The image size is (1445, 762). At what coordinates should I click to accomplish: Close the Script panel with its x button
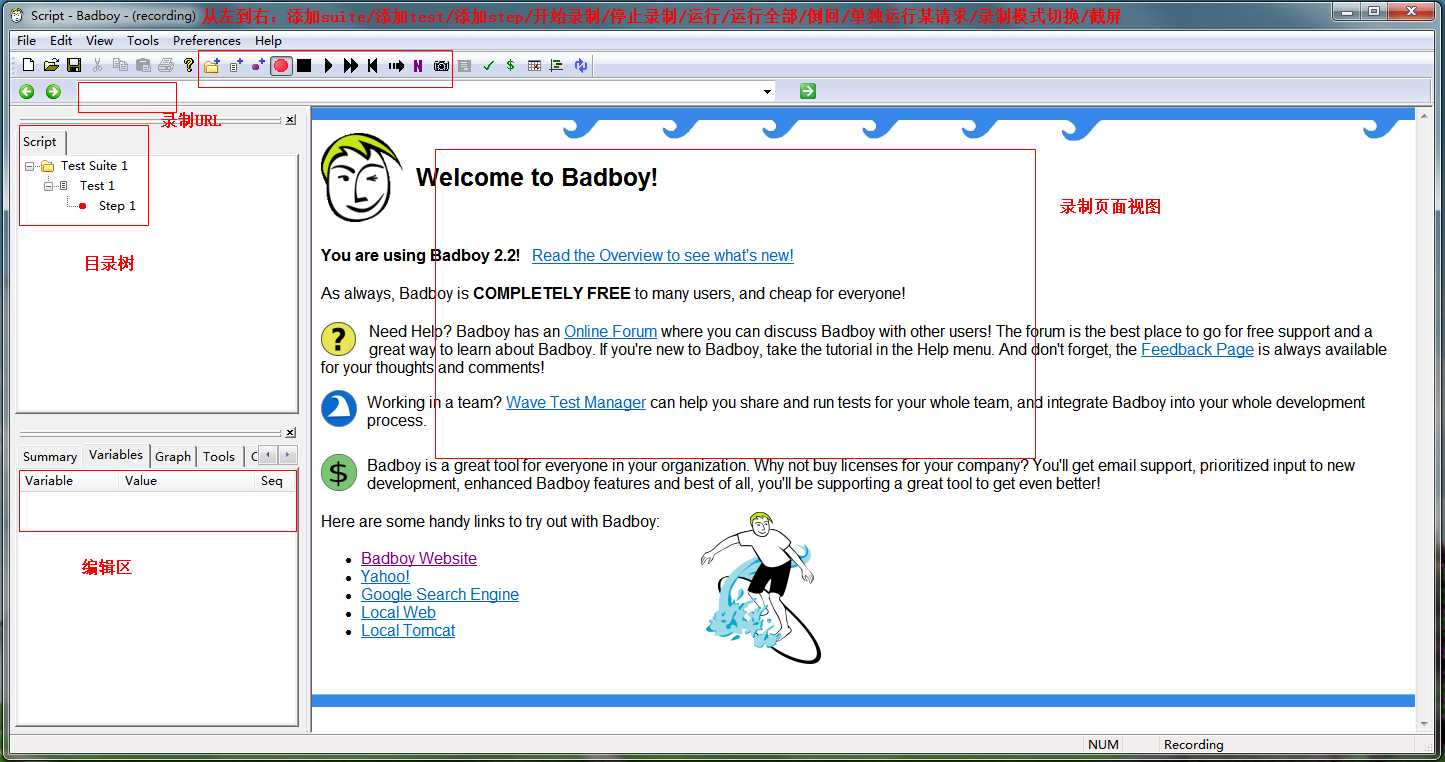click(x=290, y=120)
